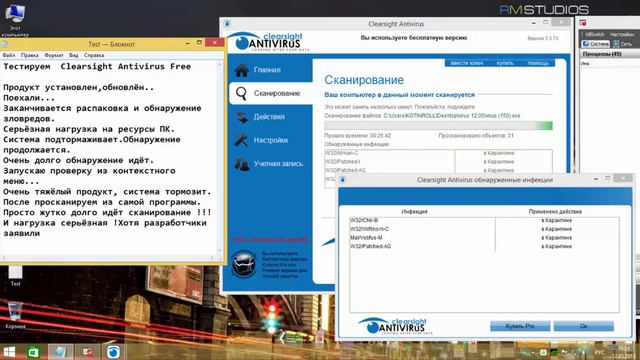This screenshot has width=640, height=360.
Task: Open Clearsight Antivirus taskbar icon
Action: pyautogui.click(x=113, y=352)
